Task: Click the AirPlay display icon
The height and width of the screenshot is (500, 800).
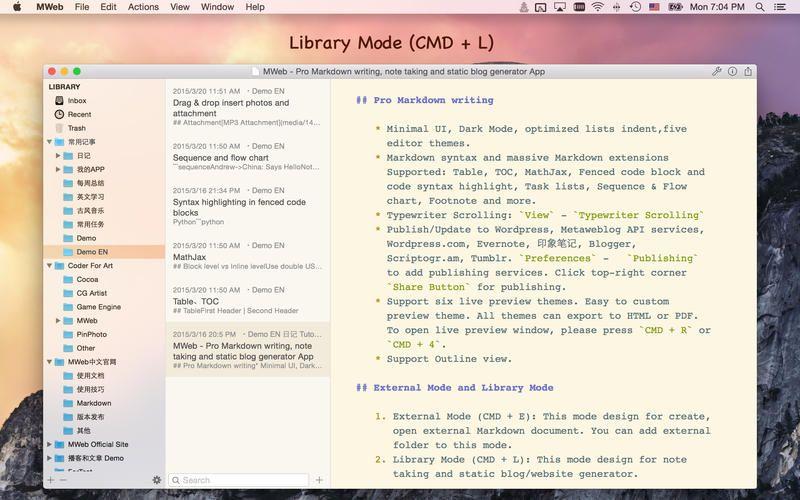Action: pos(560,7)
